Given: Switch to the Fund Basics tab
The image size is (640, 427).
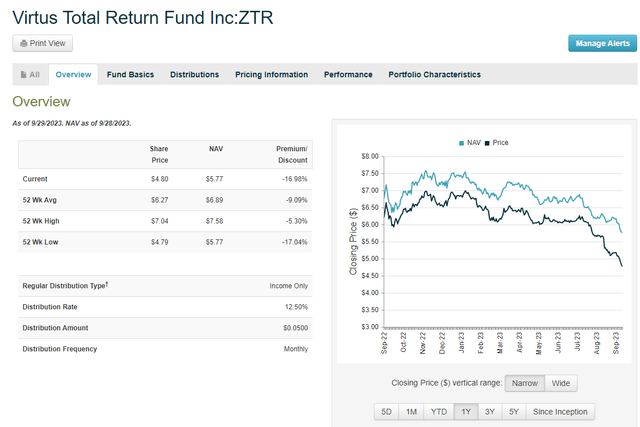Looking at the screenshot, I should click(129, 75).
